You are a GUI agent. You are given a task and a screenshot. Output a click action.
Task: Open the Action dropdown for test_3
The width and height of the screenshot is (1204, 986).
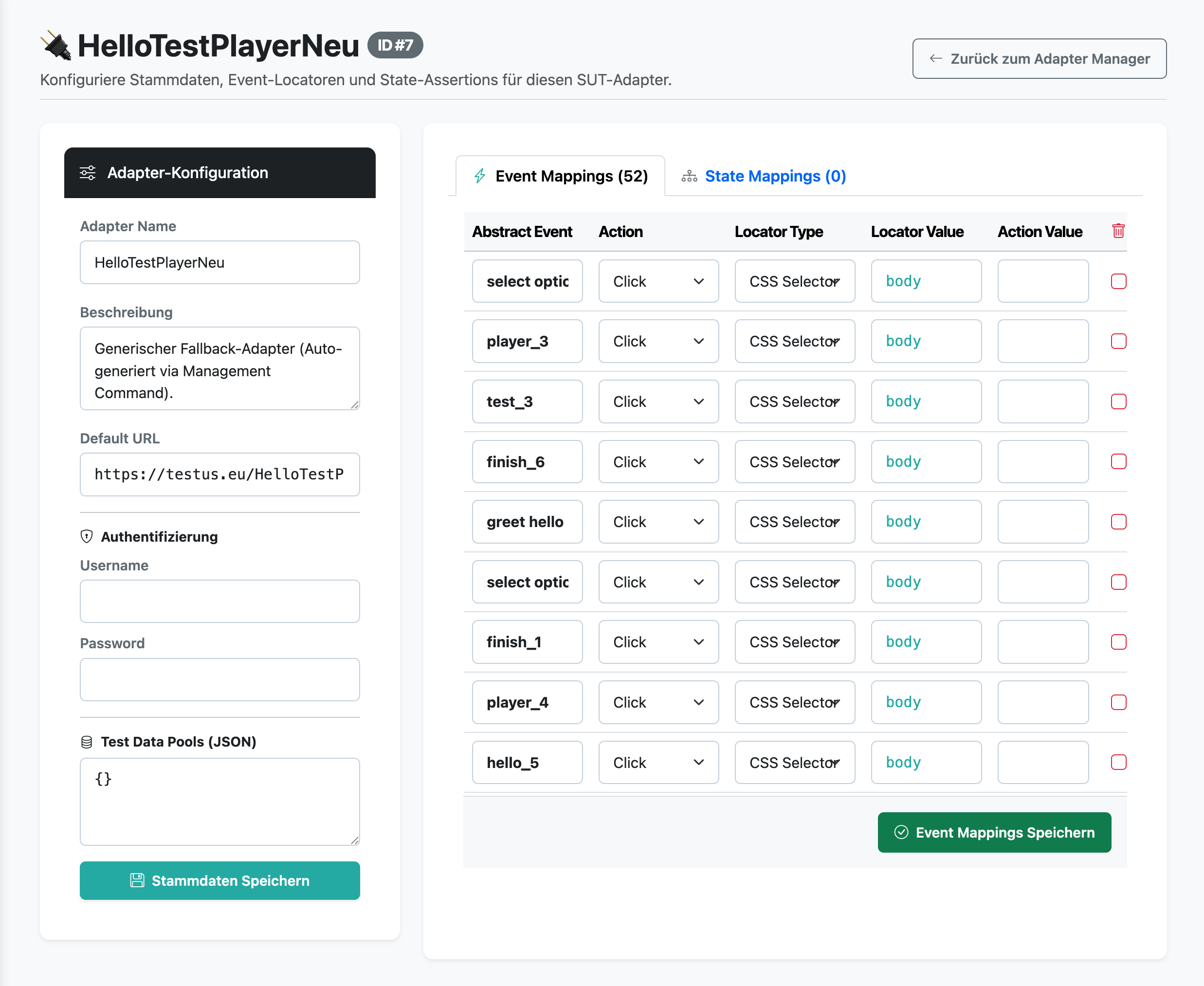(x=658, y=402)
